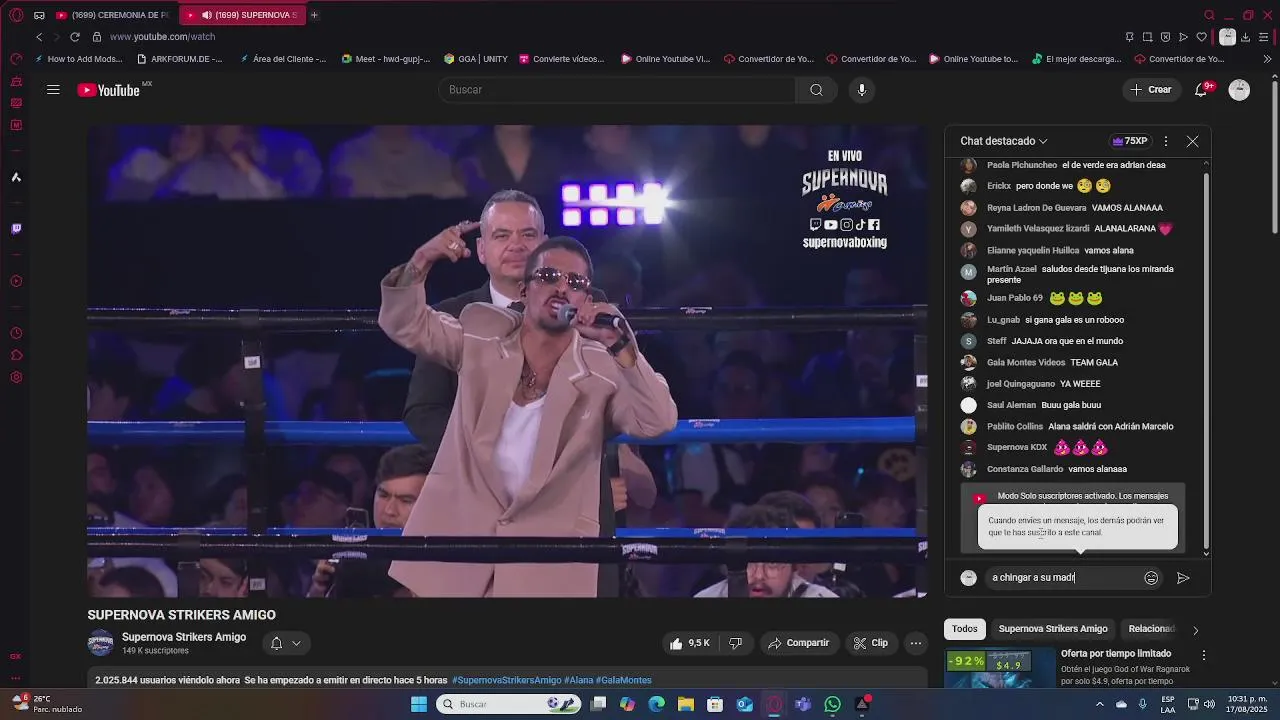
Task: Like the video with 9,5 K
Action: (690, 643)
